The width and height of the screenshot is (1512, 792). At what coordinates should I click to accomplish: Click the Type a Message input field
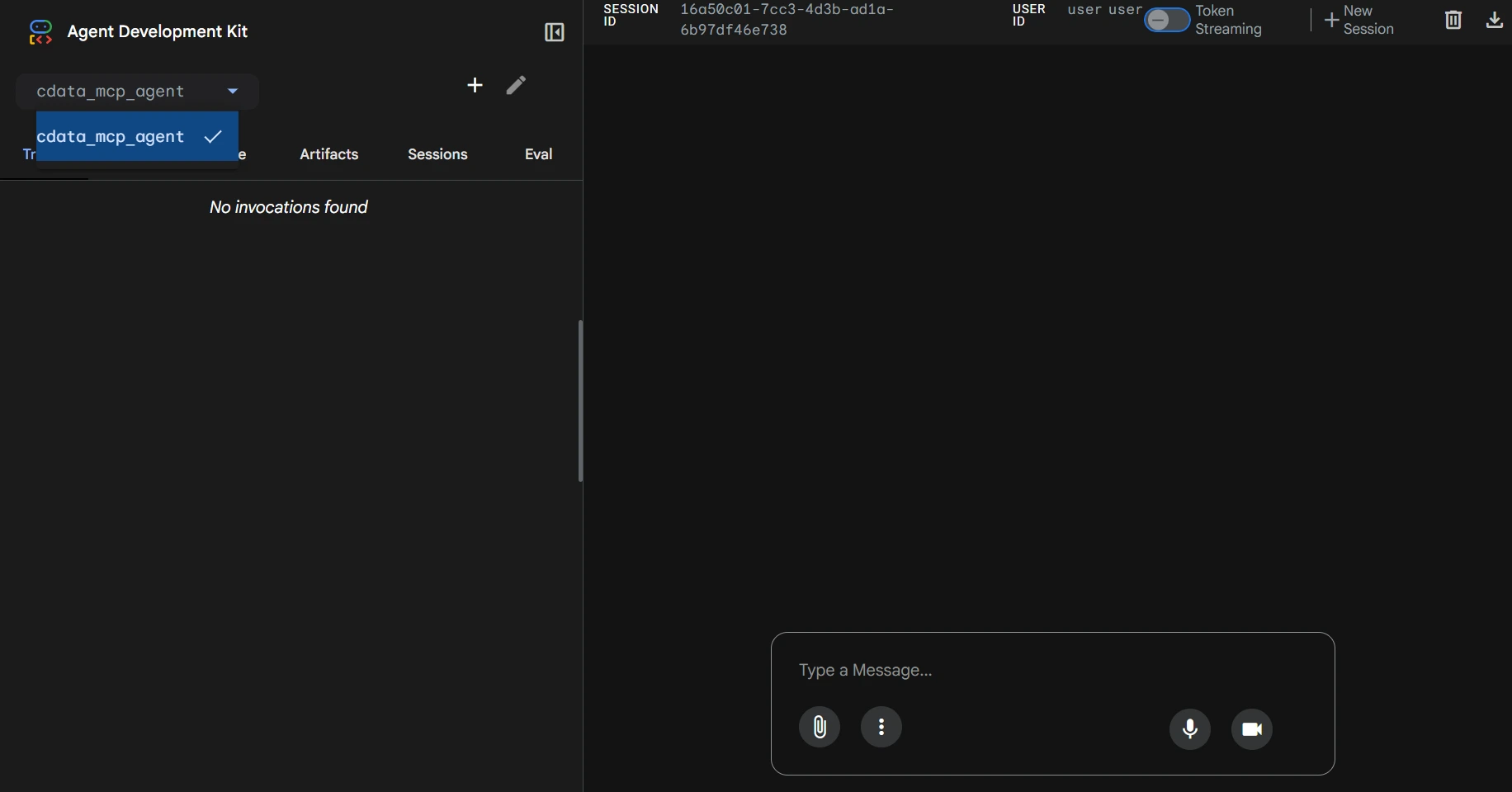coord(1052,670)
